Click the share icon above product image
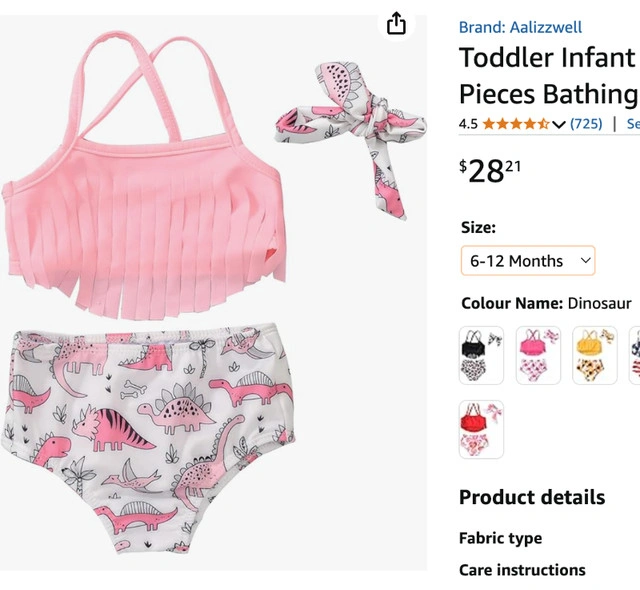640x590 pixels. pyautogui.click(x=397, y=24)
